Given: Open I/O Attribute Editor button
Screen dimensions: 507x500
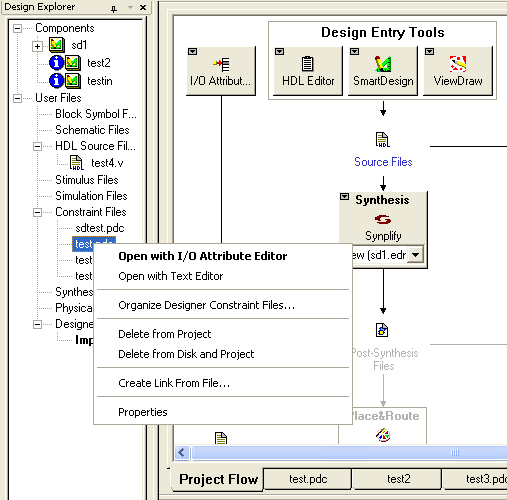Looking at the screenshot, I should [221, 71].
